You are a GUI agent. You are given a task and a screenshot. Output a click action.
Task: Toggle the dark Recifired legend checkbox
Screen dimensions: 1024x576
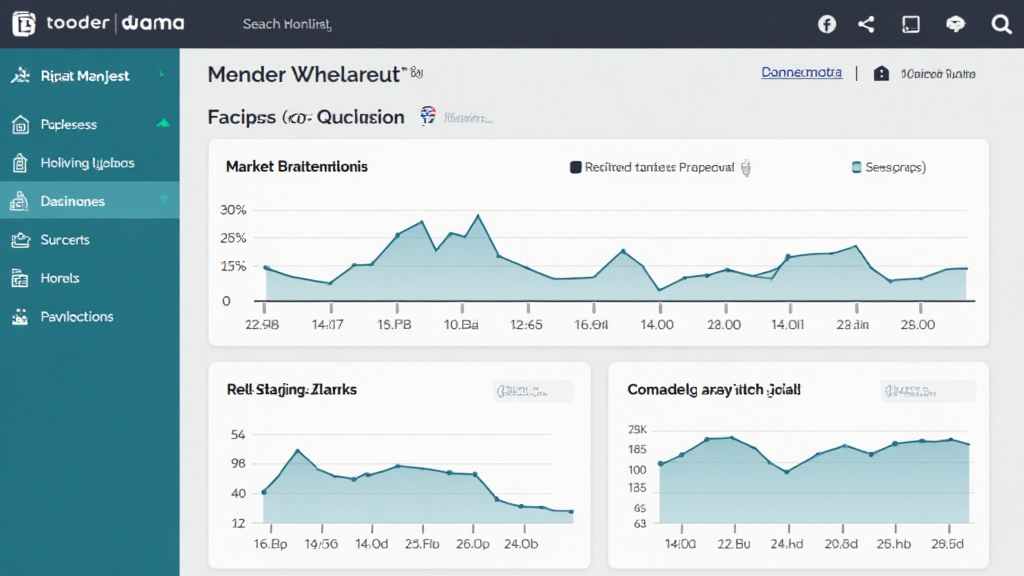pyautogui.click(x=575, y=168)
